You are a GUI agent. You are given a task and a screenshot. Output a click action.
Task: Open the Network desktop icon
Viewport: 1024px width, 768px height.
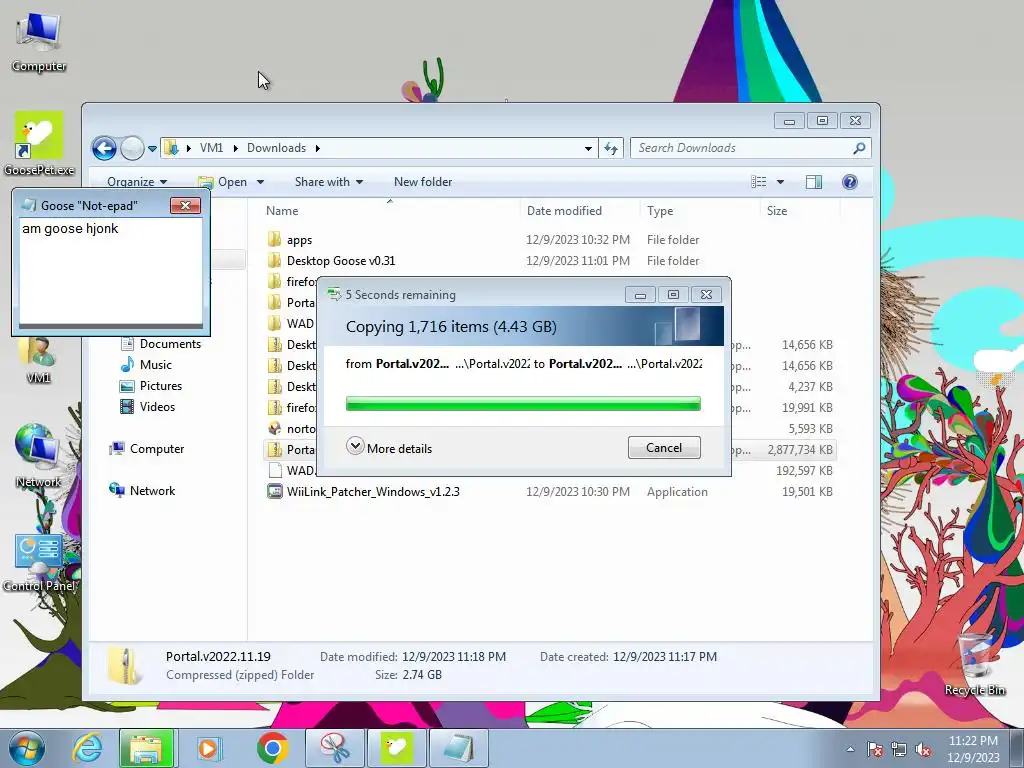[39, 456]
